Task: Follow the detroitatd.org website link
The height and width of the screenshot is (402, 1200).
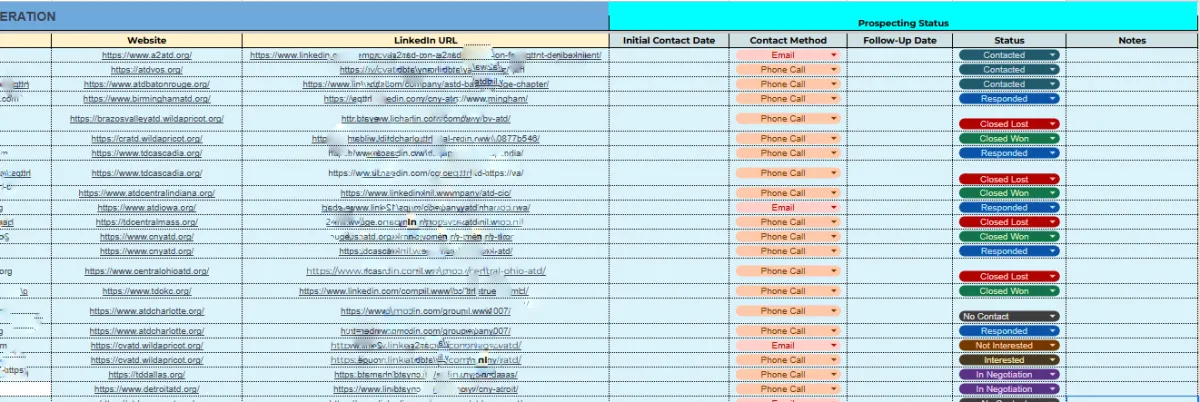Action: (x=146, y=389)
